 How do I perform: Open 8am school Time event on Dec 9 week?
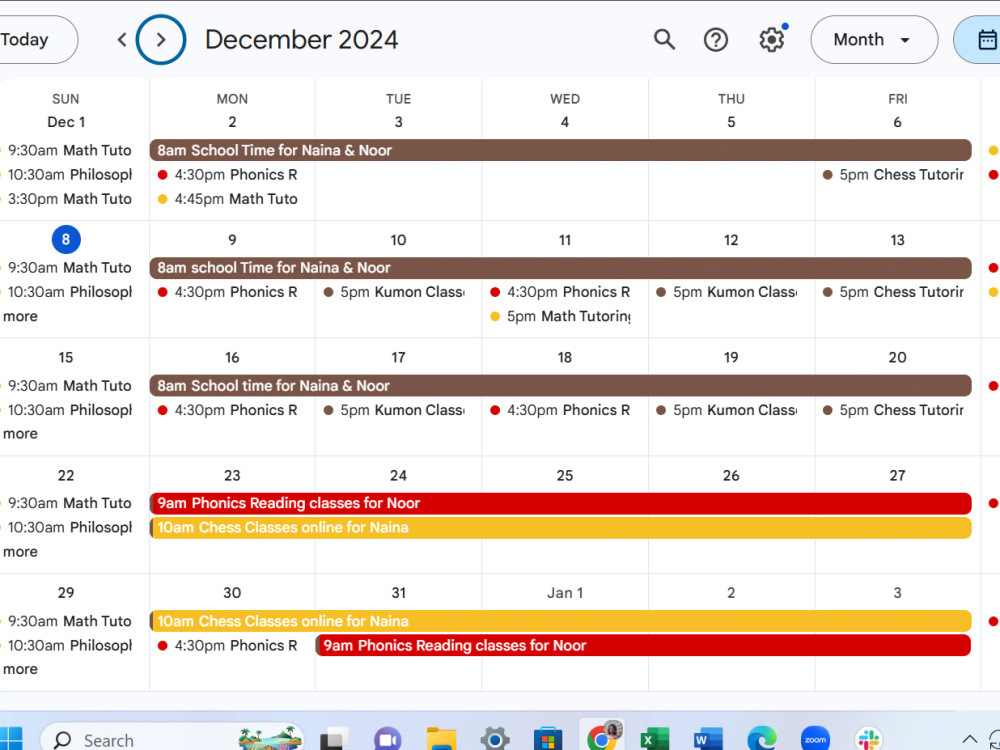[561, 268]
